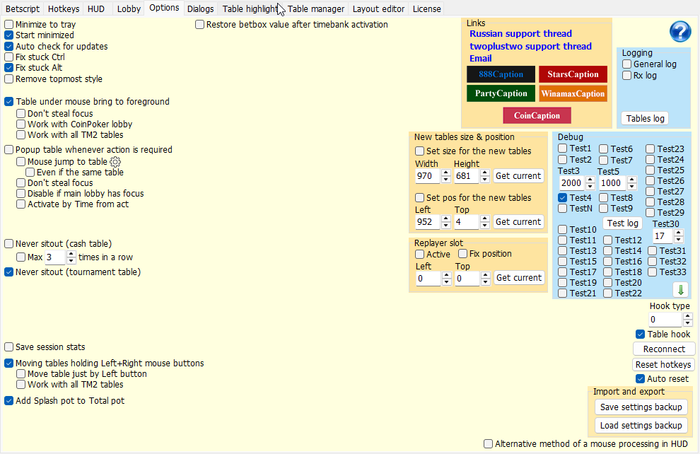Click the Test log button

click(x=622, y=223)
